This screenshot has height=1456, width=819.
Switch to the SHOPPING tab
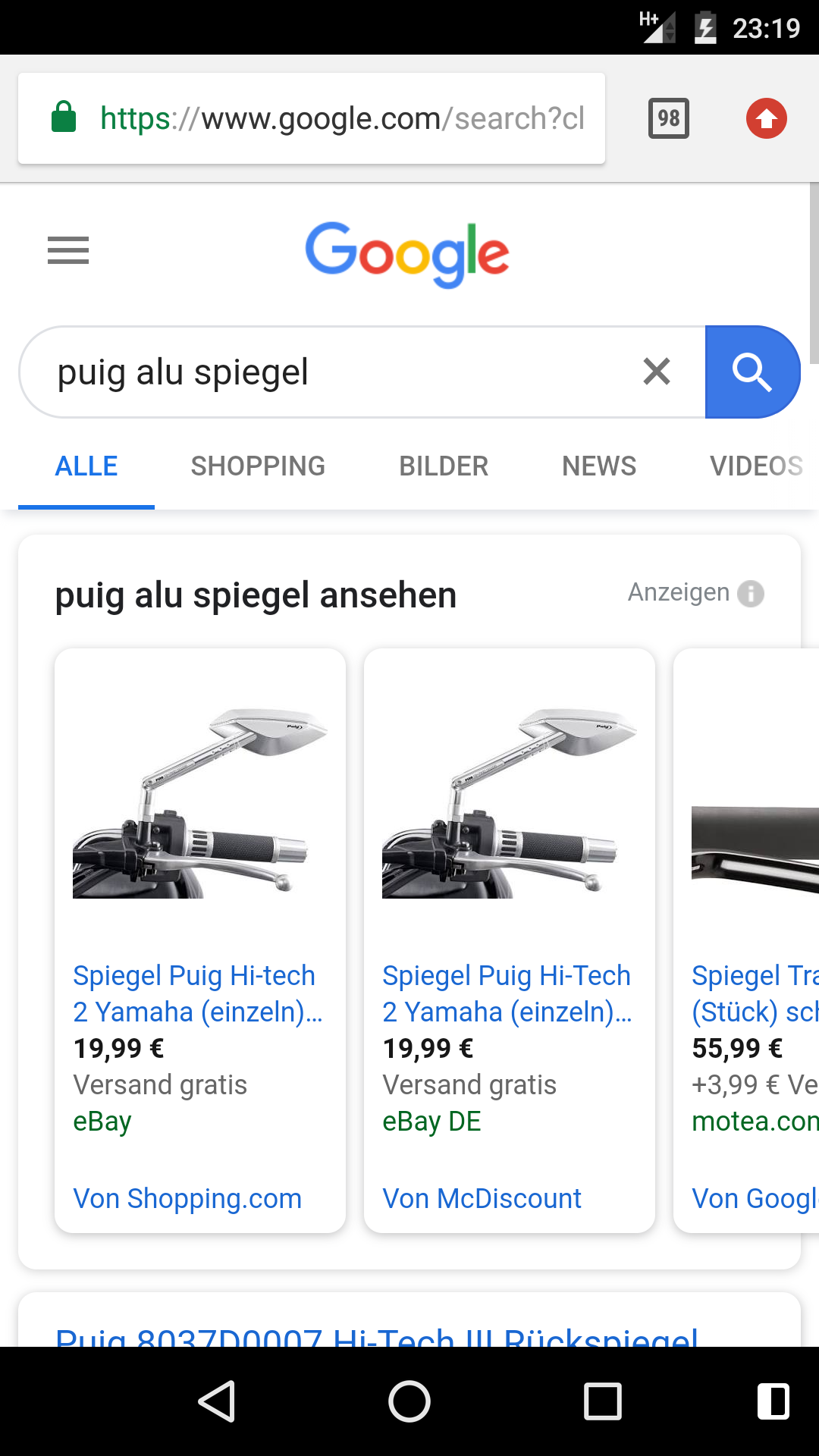[x=258, y=466]
